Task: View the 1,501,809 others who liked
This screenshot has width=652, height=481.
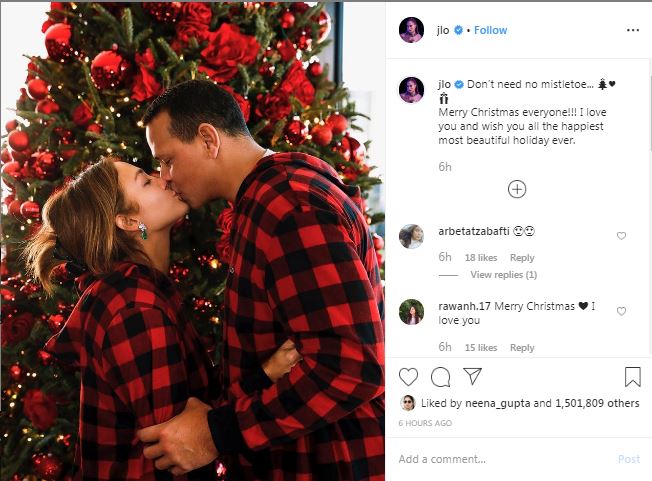Action: pyautogui.click(x=598, y=404)
